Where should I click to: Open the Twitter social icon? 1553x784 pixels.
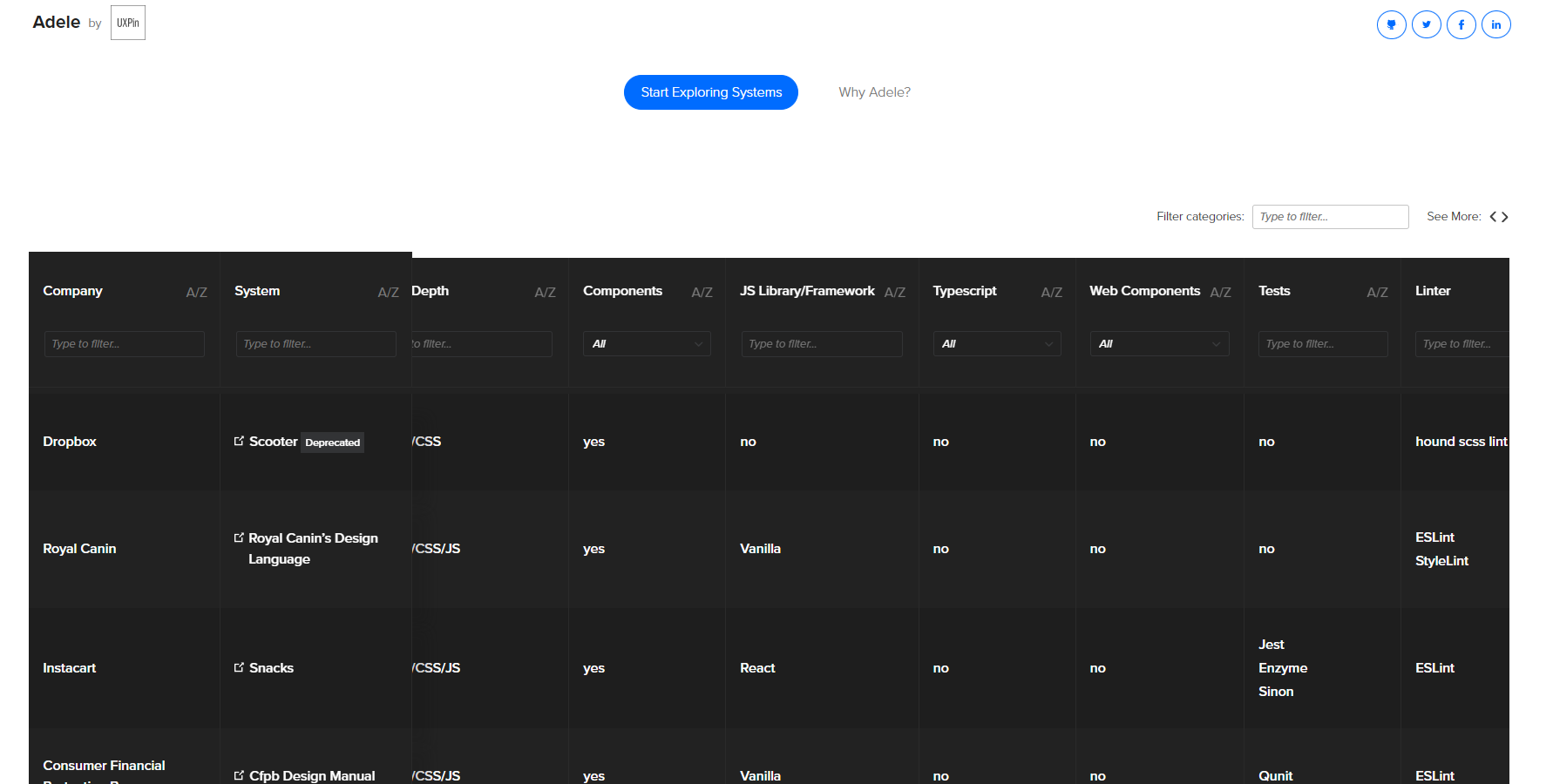pyautogui.click(x=1426, y=24)
